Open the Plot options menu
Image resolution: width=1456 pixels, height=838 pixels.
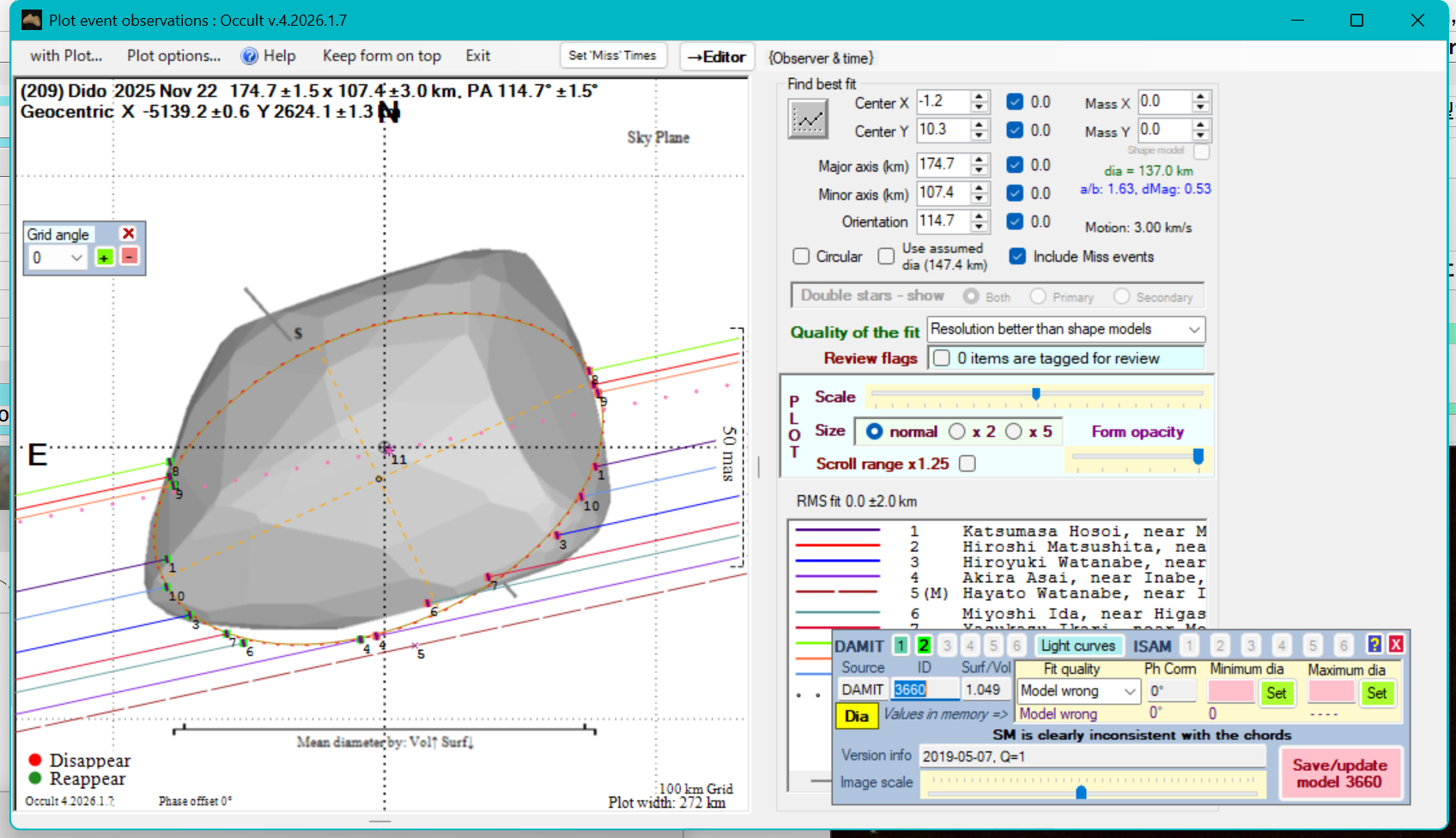[173, 56]
